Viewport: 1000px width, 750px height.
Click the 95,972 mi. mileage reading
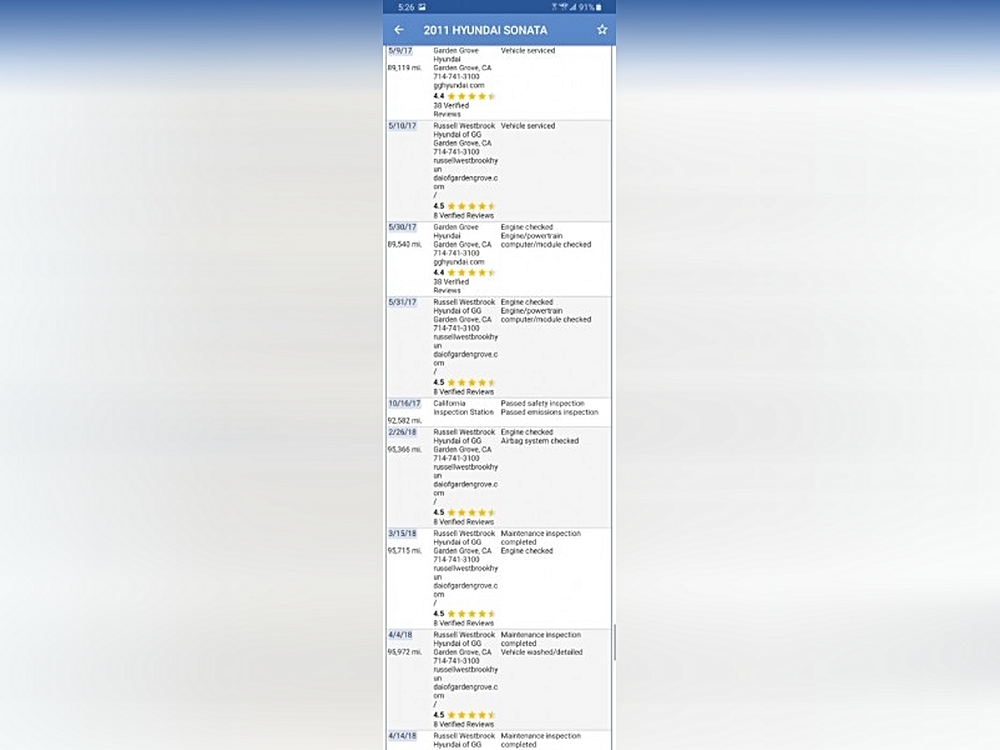(x=404, y=652)
